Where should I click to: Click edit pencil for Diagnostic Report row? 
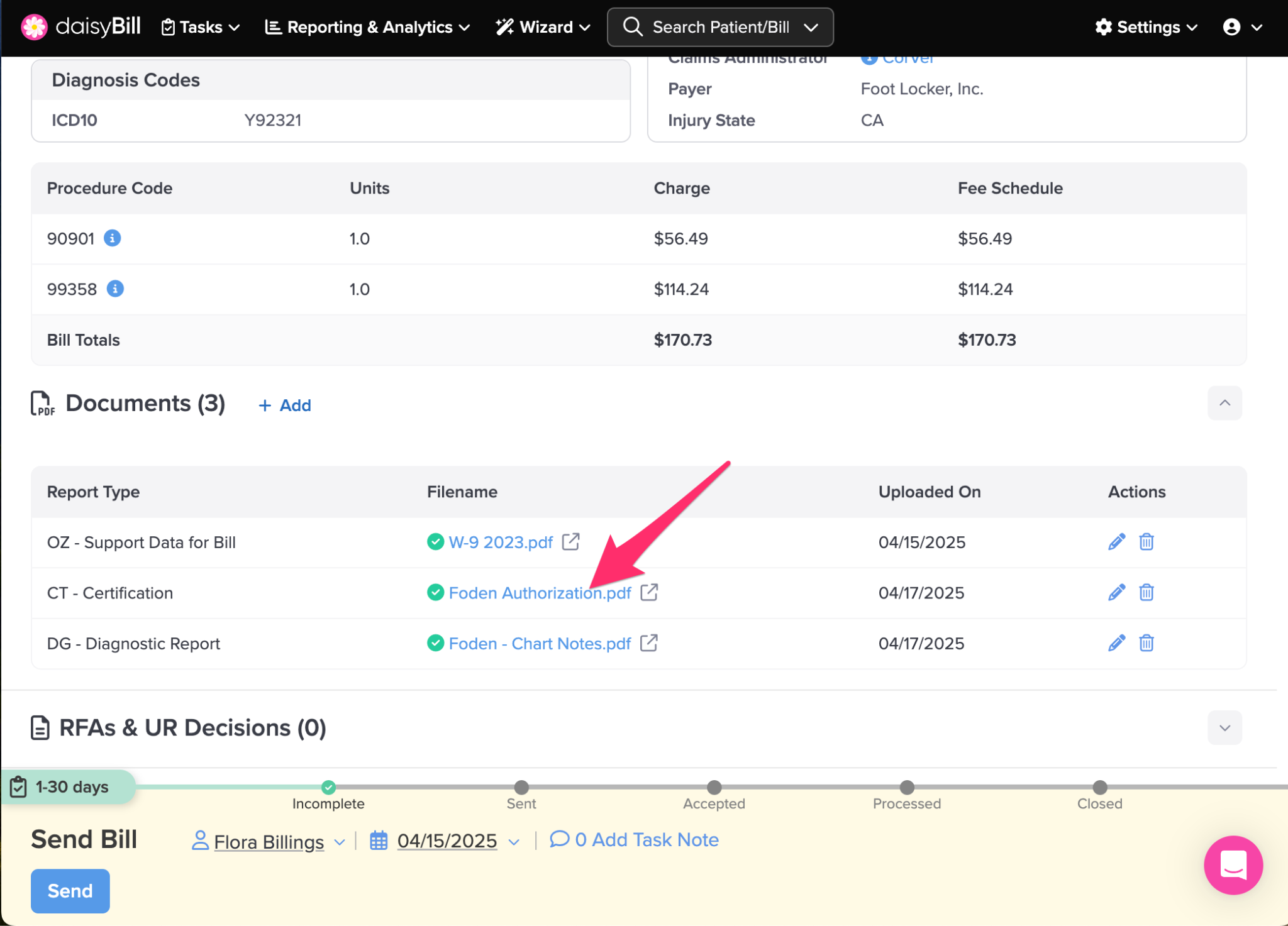(1116, 643)
